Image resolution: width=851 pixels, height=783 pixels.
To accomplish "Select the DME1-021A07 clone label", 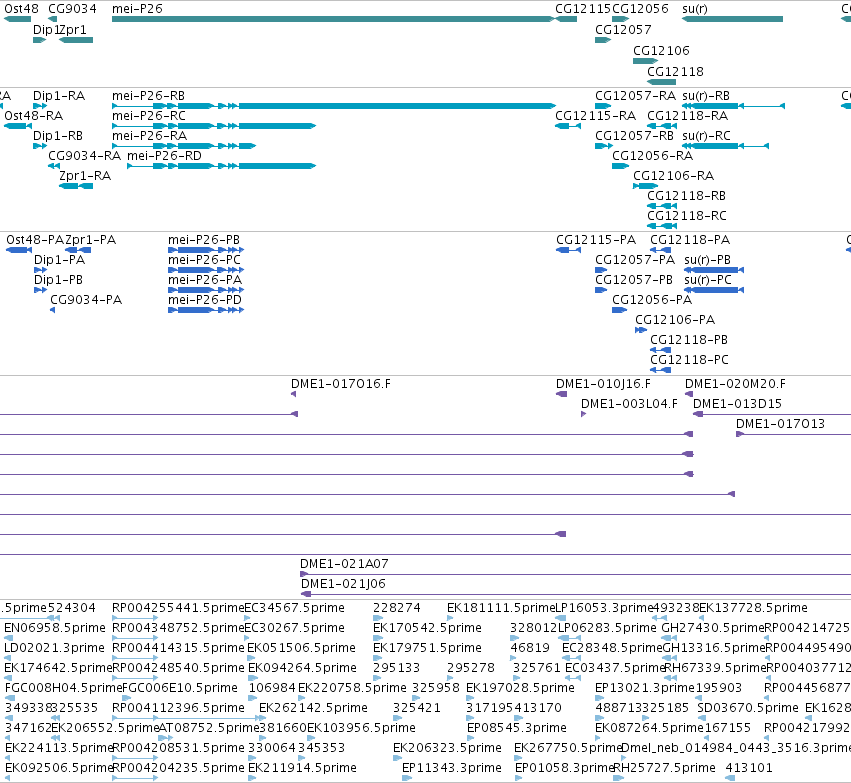I will pyautogui.click(x=344, y=564).
